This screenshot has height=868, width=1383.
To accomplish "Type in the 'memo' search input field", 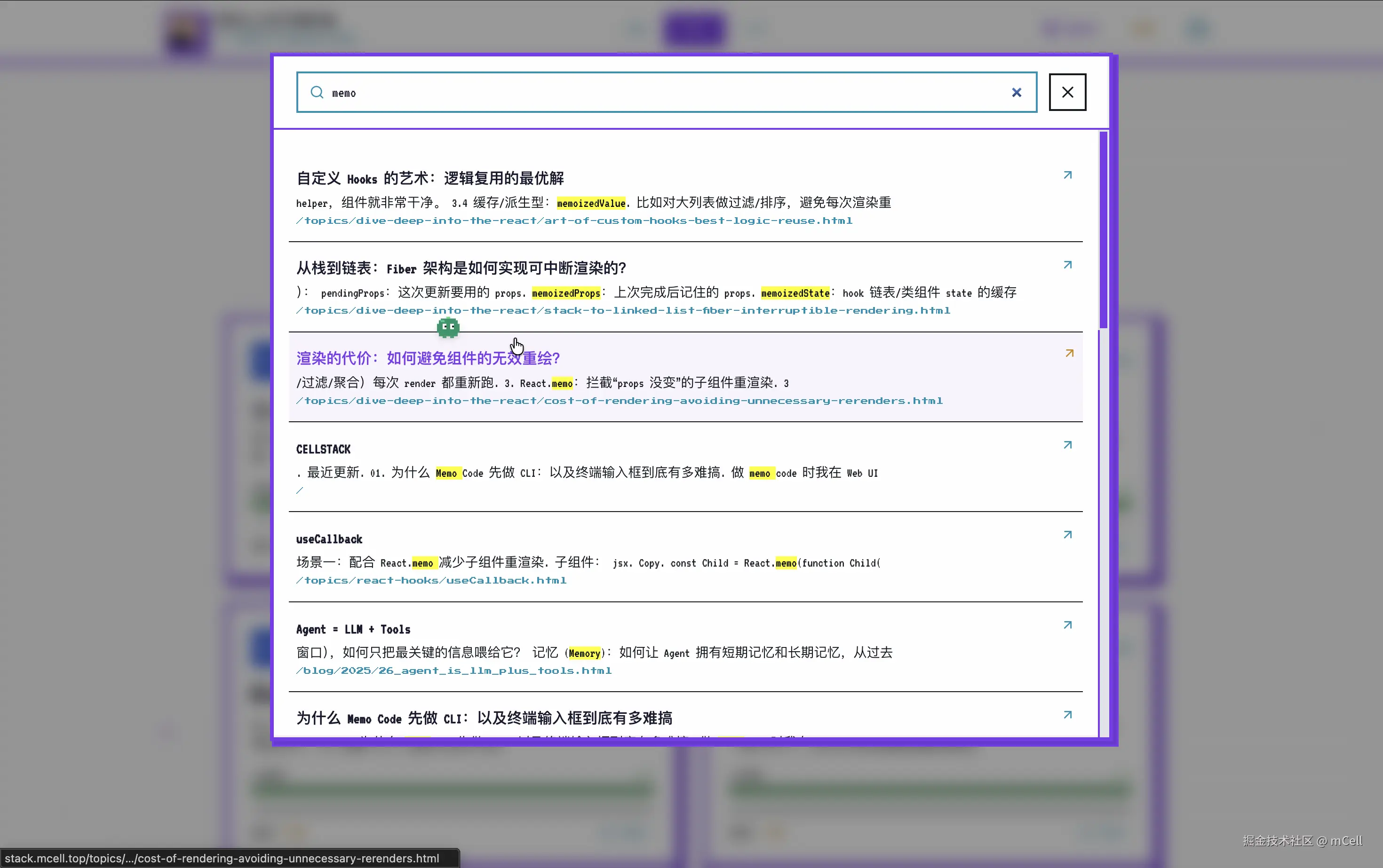I will 660,93.
